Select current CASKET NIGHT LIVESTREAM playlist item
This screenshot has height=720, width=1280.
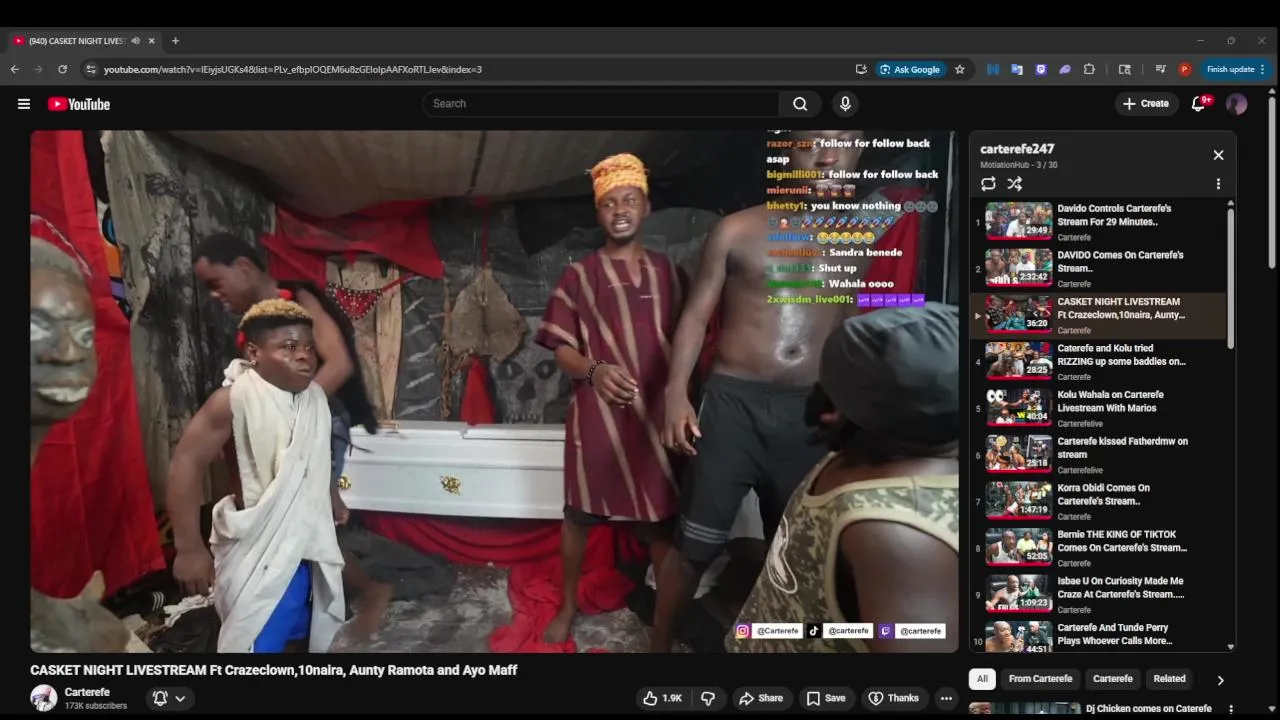pos(1098,315)
